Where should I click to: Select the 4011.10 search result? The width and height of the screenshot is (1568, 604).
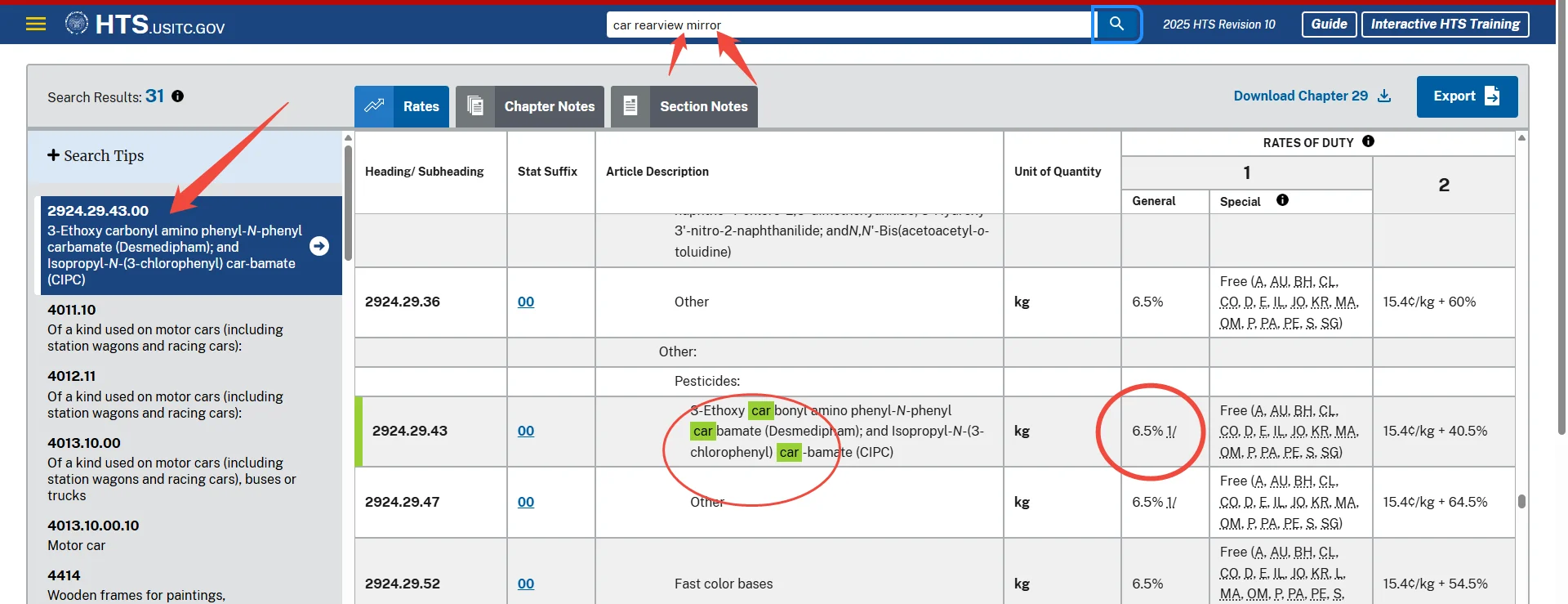[191, 328]
